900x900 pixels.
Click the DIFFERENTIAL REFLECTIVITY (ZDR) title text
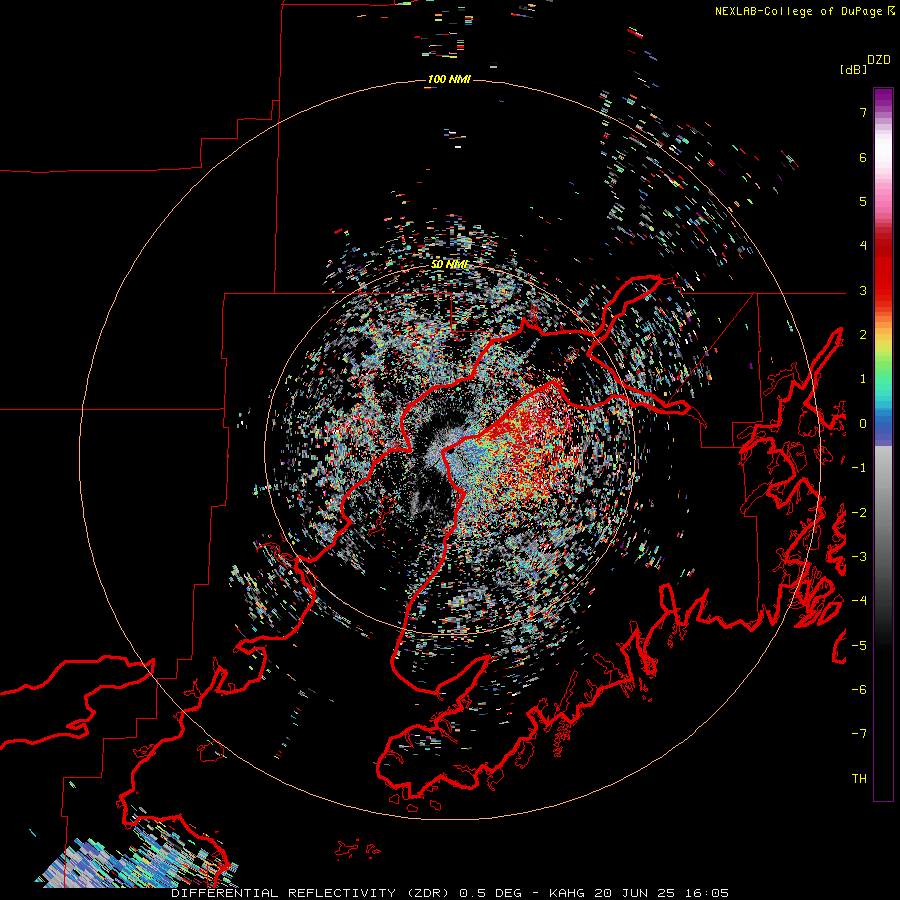click(x=311, y=893)
